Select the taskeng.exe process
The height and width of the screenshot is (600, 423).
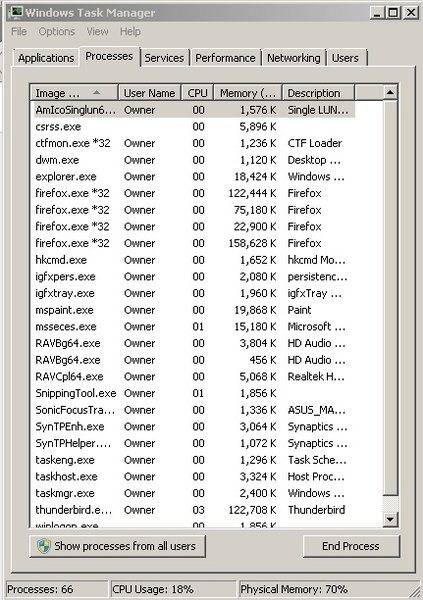coord(193,460)
